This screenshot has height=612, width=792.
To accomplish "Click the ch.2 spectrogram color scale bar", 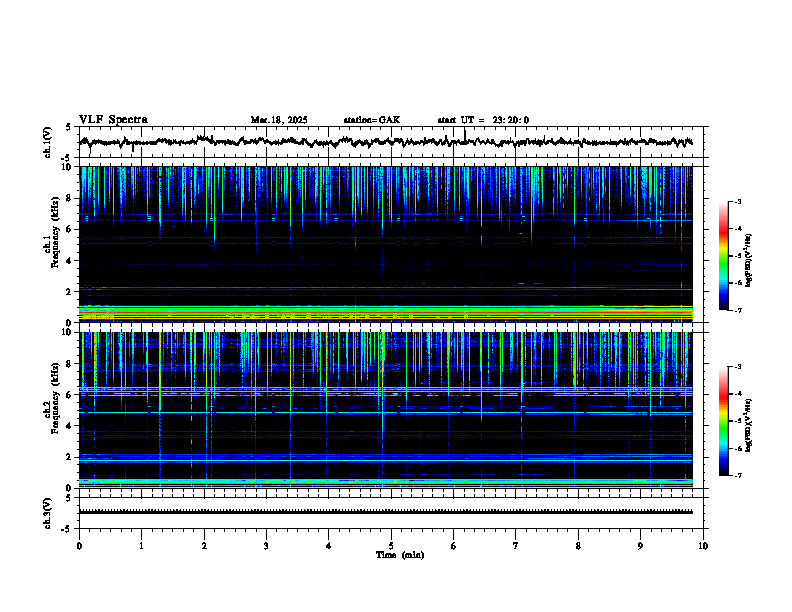I will (x=723, y=421).
